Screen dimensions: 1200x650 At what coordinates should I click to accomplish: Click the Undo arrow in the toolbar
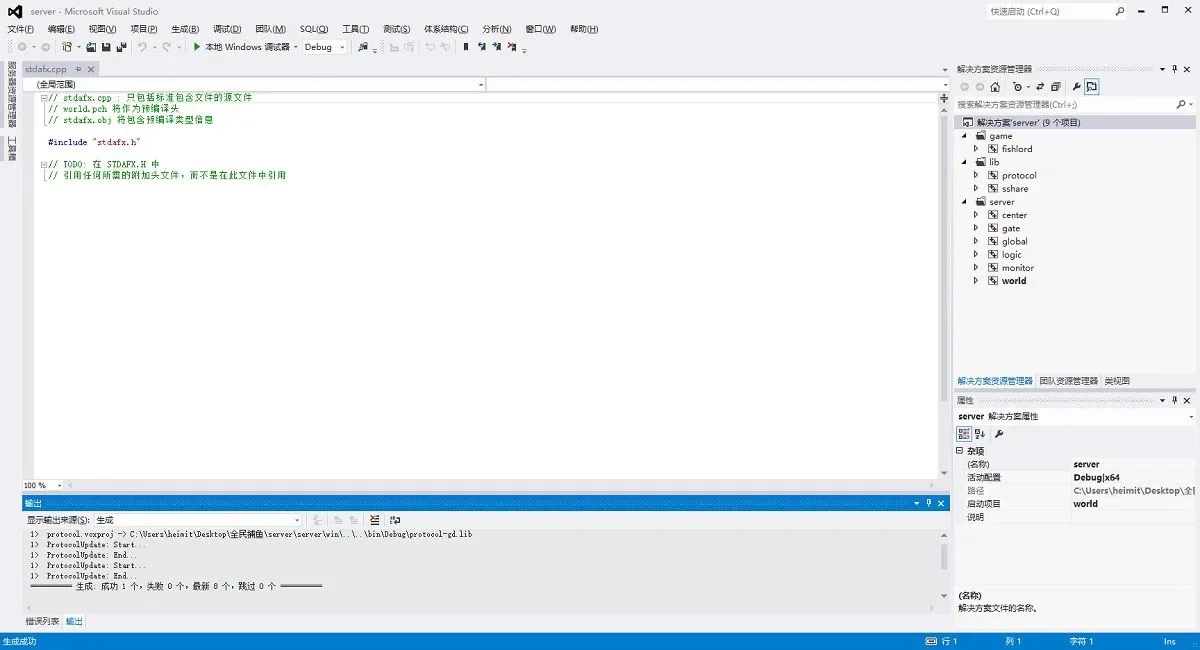(143, 47)
